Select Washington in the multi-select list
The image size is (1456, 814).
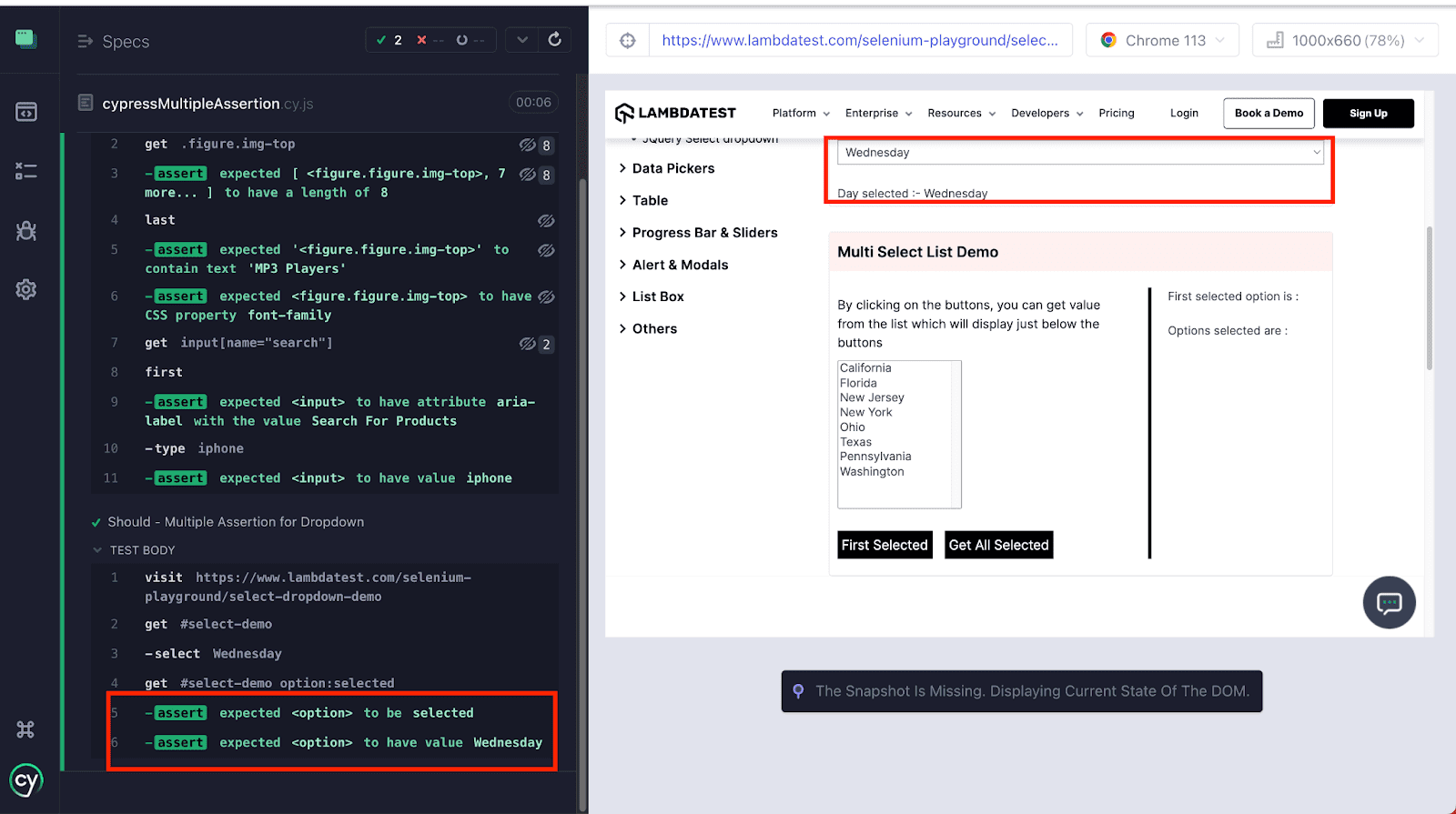872,471
